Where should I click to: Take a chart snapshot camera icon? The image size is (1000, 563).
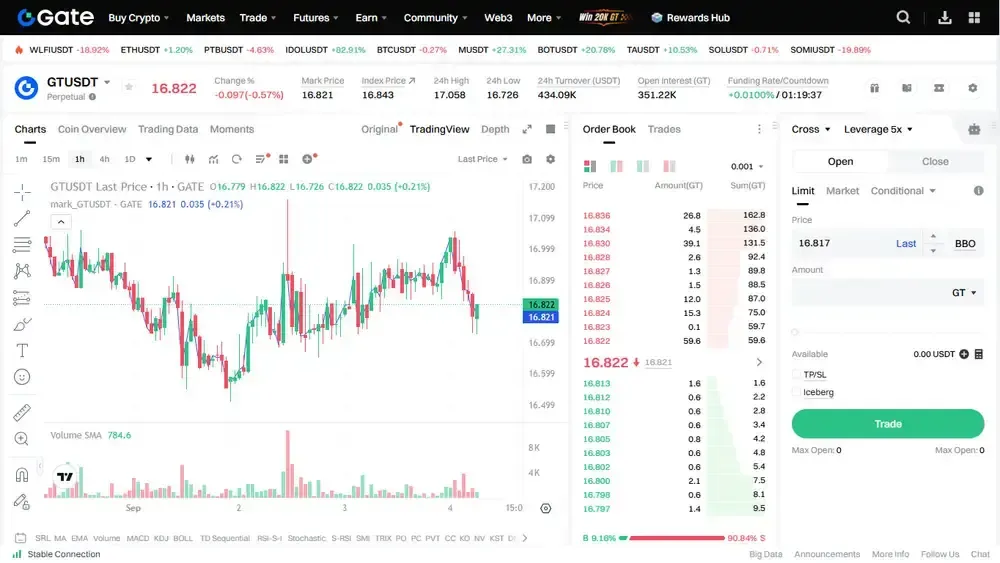pos(527,159)
